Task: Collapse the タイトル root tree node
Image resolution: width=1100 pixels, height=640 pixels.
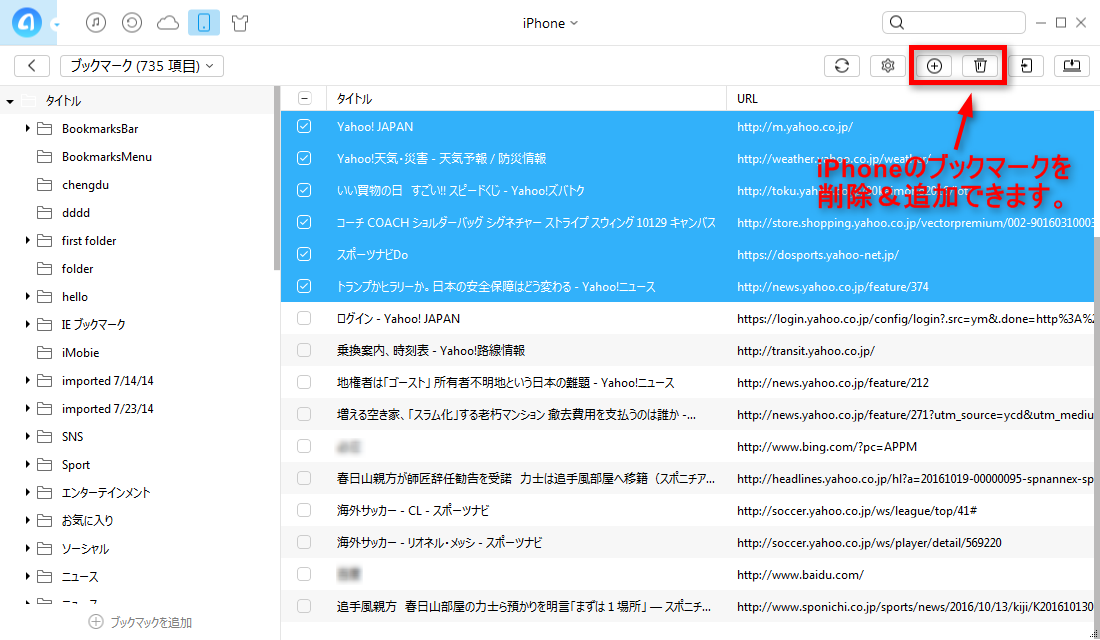Action: [10, 101]
